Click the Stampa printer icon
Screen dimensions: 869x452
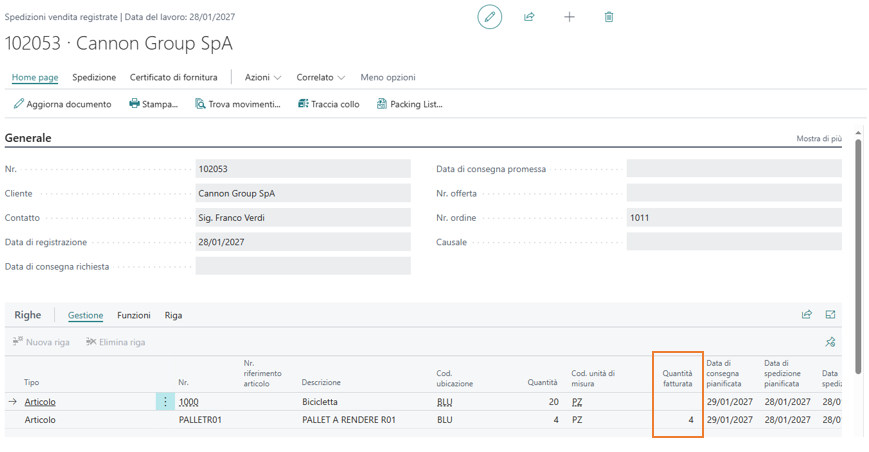134,104
